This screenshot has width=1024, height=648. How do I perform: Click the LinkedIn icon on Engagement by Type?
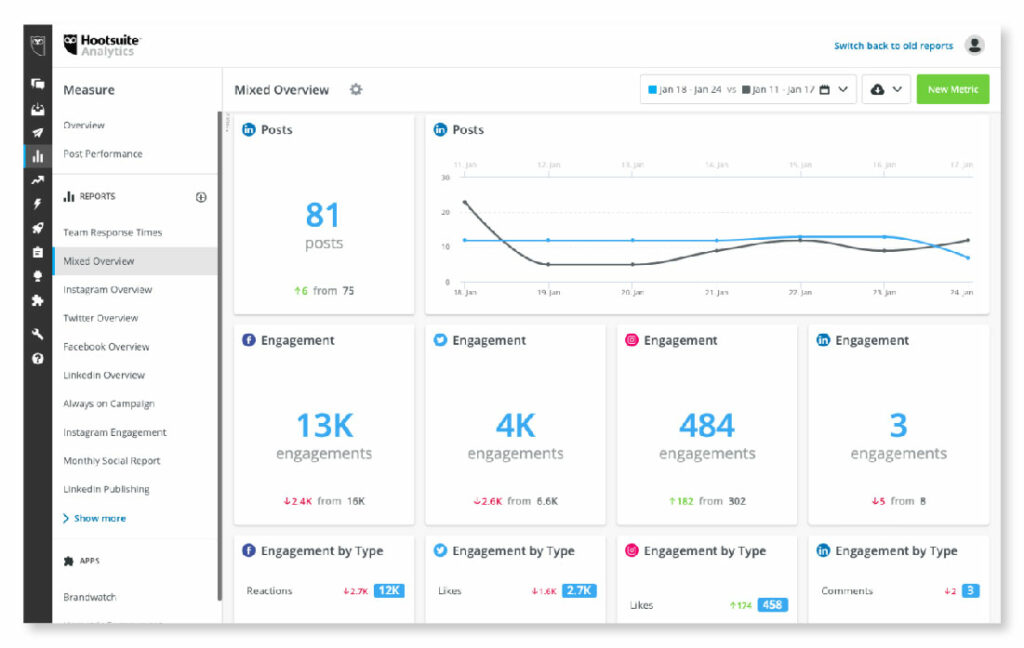tap(823, 550)
